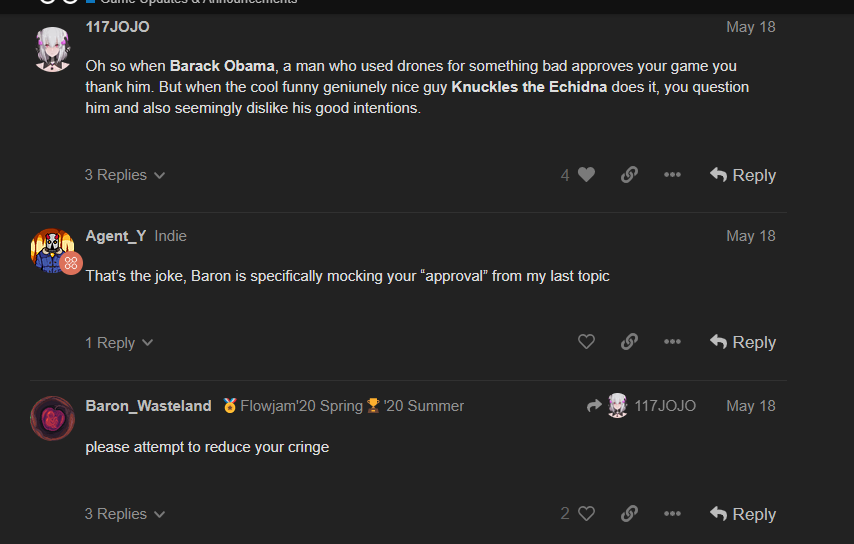
Task: Expand 3 Replies under Baron_Wasteland's post
Action: point(124,514)
